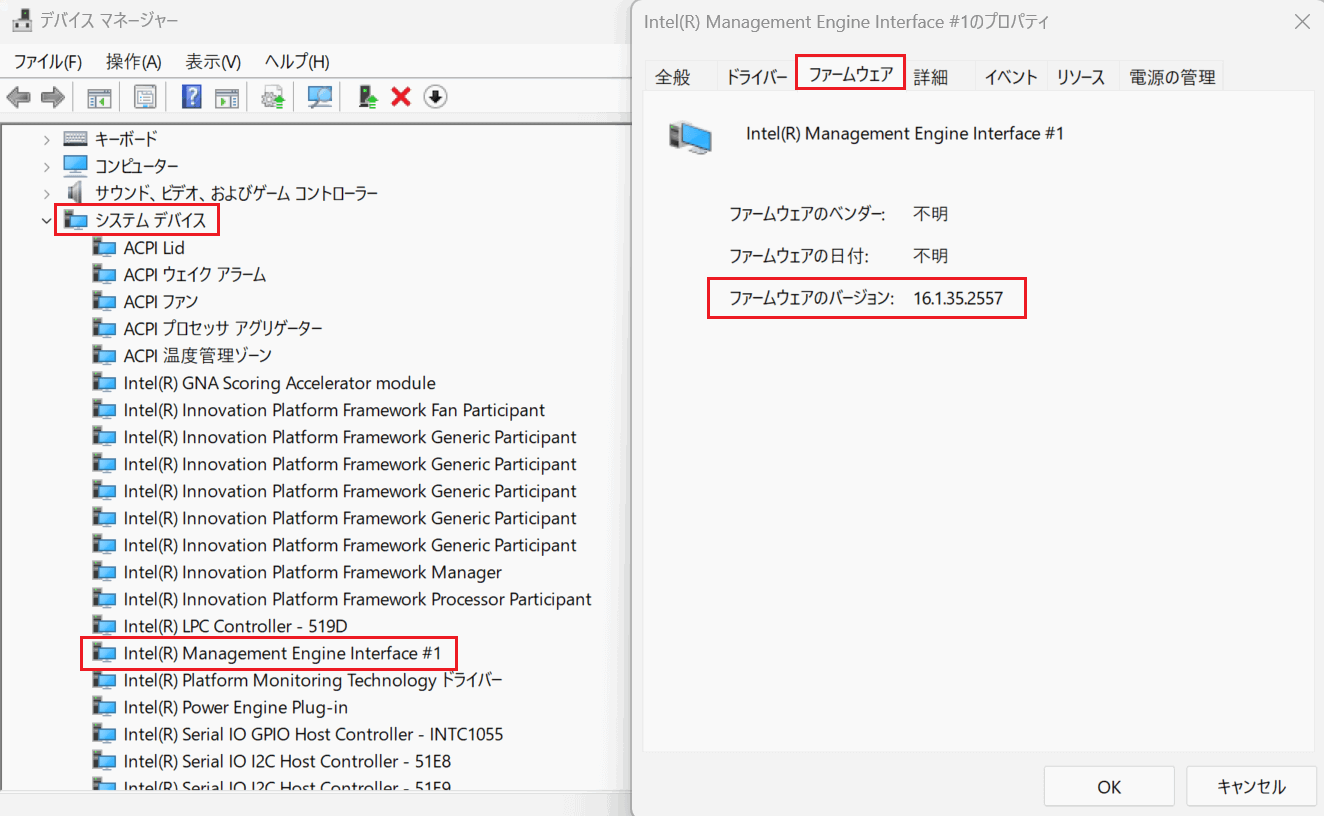Click the ファームウェアの日付 label

click(x=799, y=256)
